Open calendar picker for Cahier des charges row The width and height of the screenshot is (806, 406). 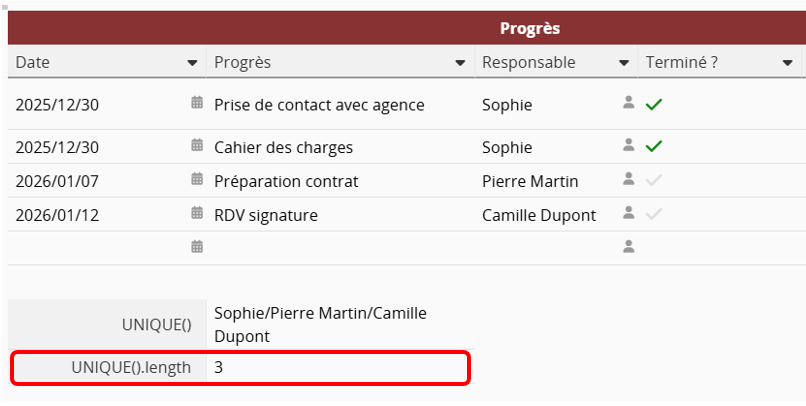pos(197,146)
